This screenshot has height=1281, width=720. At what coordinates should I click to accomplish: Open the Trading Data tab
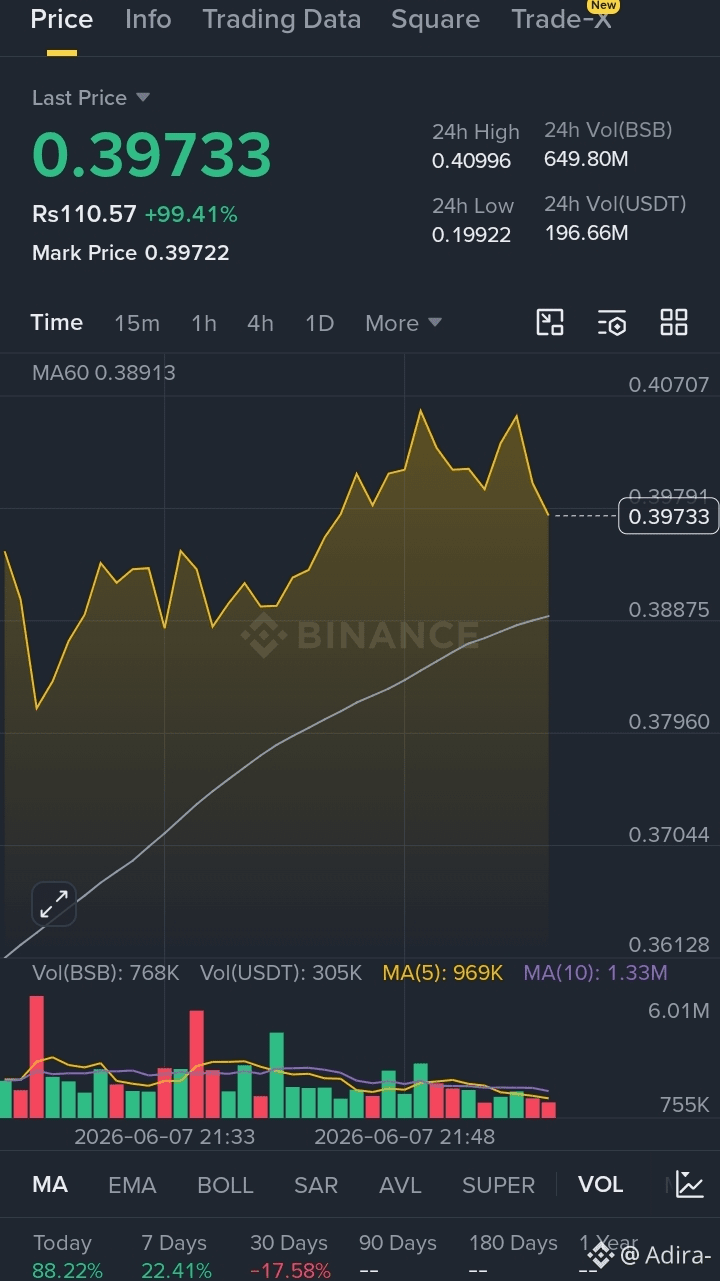(x=281, y=19)
